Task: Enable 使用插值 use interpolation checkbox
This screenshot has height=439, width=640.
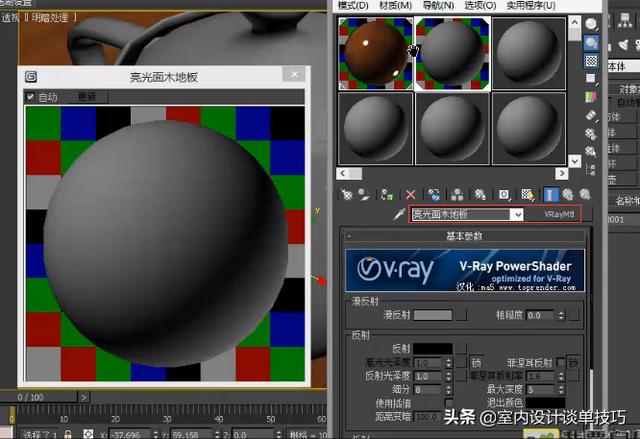Action: click(449, 403)
